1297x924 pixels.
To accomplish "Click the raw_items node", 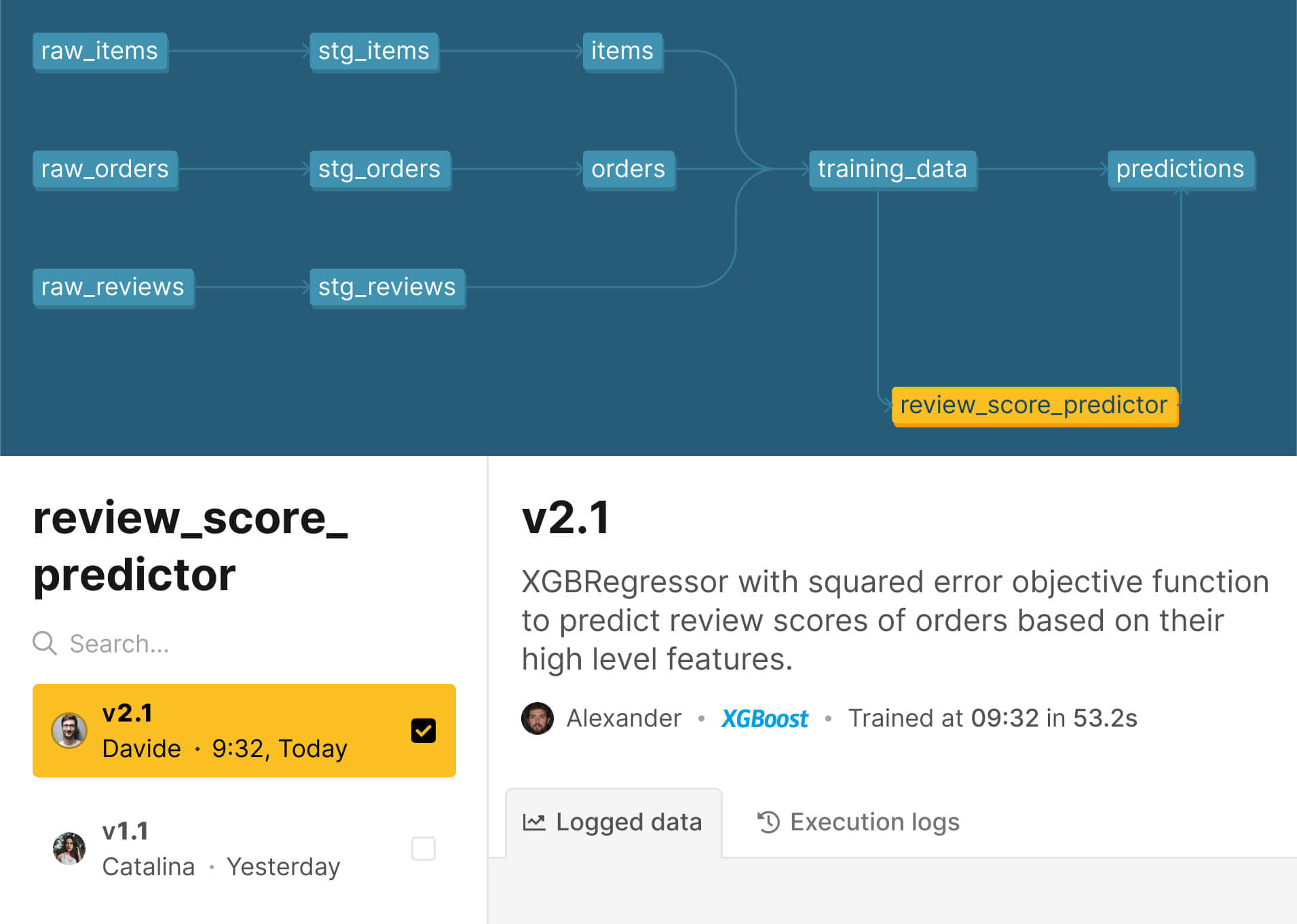I will click(x=100, y=52).
